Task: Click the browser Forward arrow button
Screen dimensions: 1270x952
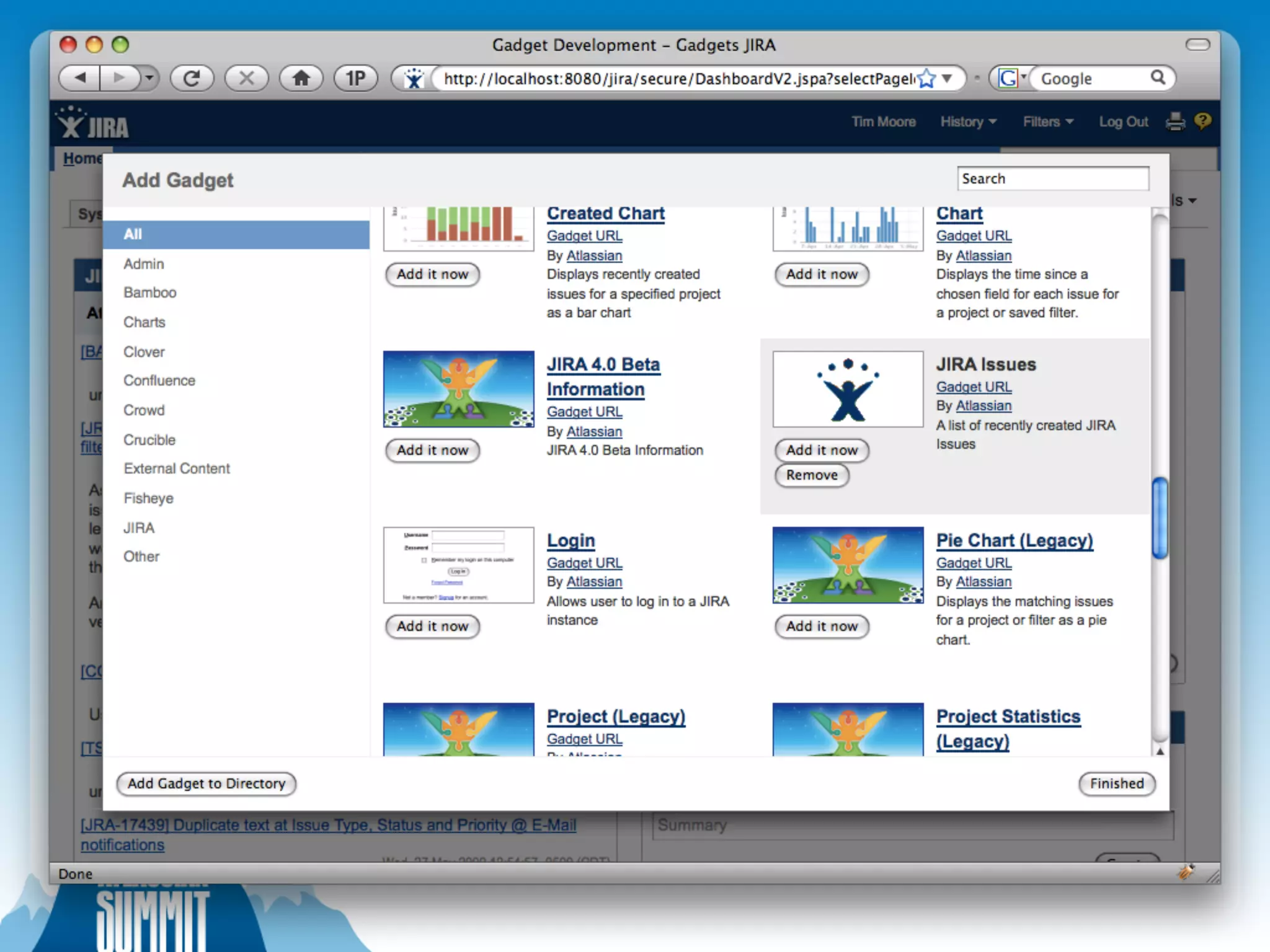Action: pos(118,78)
